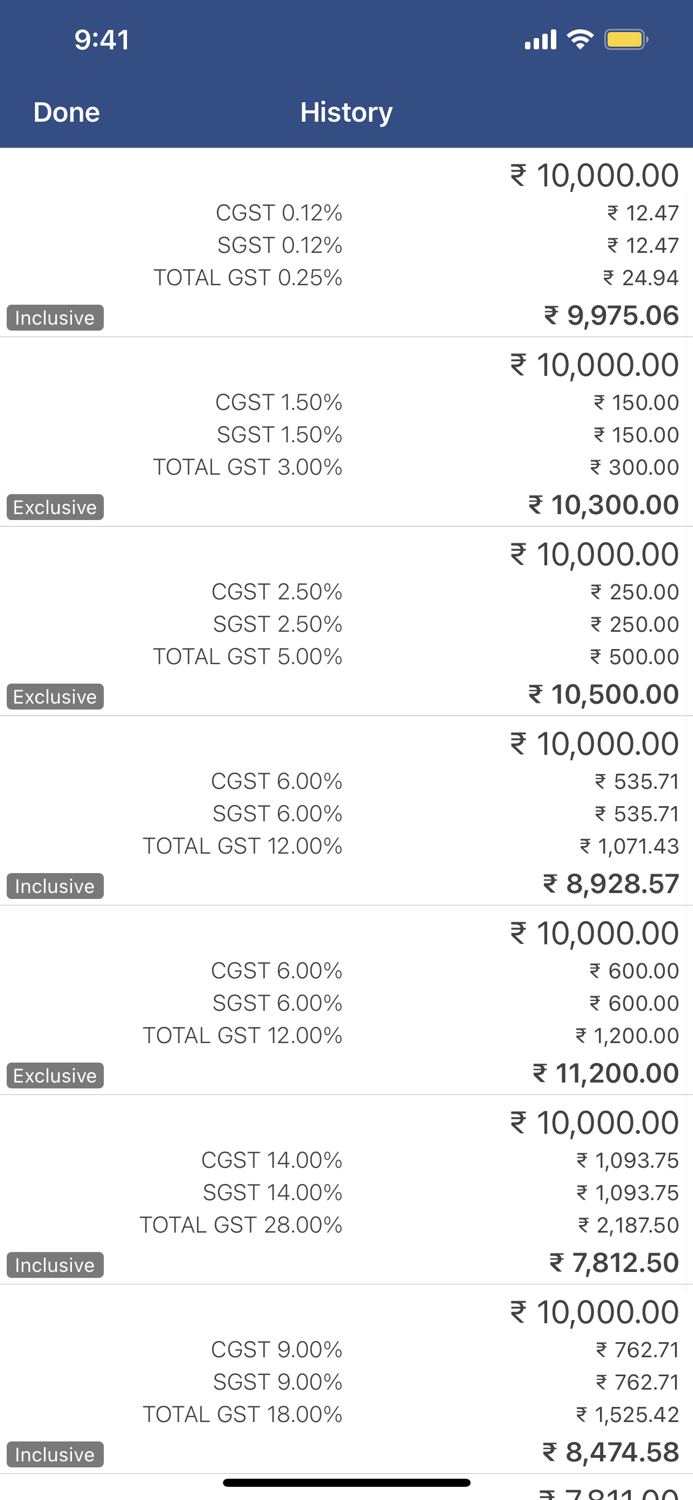Tap the Inclusive badge on the 28.00% GST entry
Image resolution: width=693 pixels, height=1500 pixels.
pyautogui.click(x=54, y=1264)
